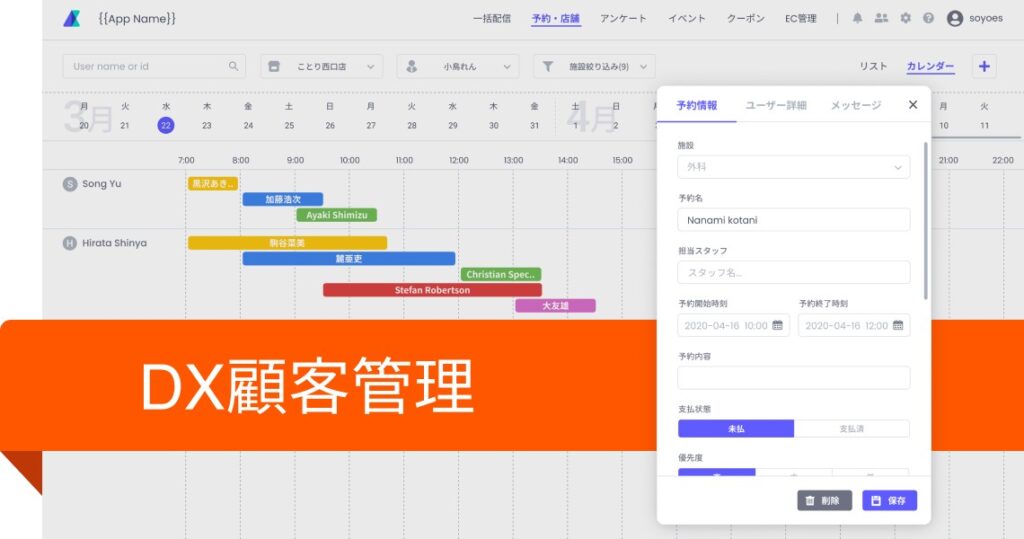Viewport: 1024px width, 539px height.
Task: Open アンケート menu
Action: (x=623, y=18)
